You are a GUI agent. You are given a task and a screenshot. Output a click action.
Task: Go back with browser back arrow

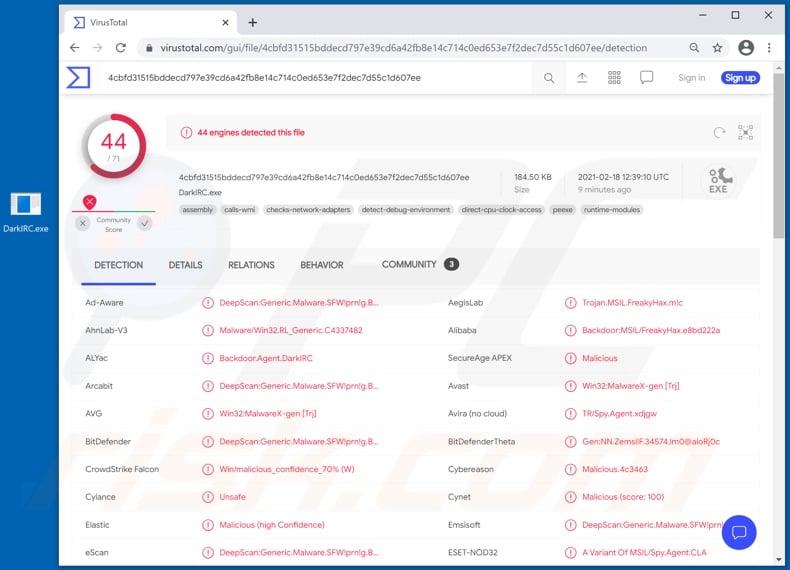75,48
